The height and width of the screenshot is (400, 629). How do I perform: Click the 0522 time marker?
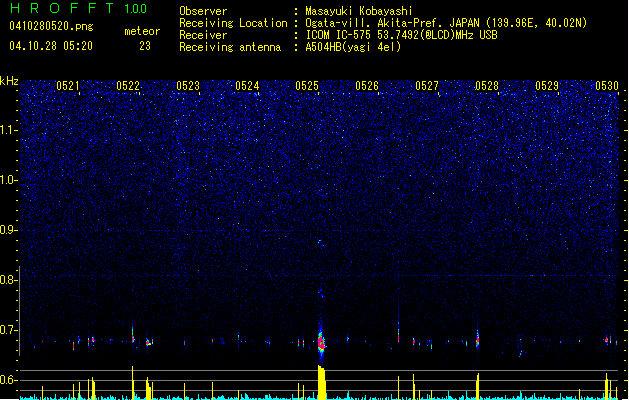128,86
